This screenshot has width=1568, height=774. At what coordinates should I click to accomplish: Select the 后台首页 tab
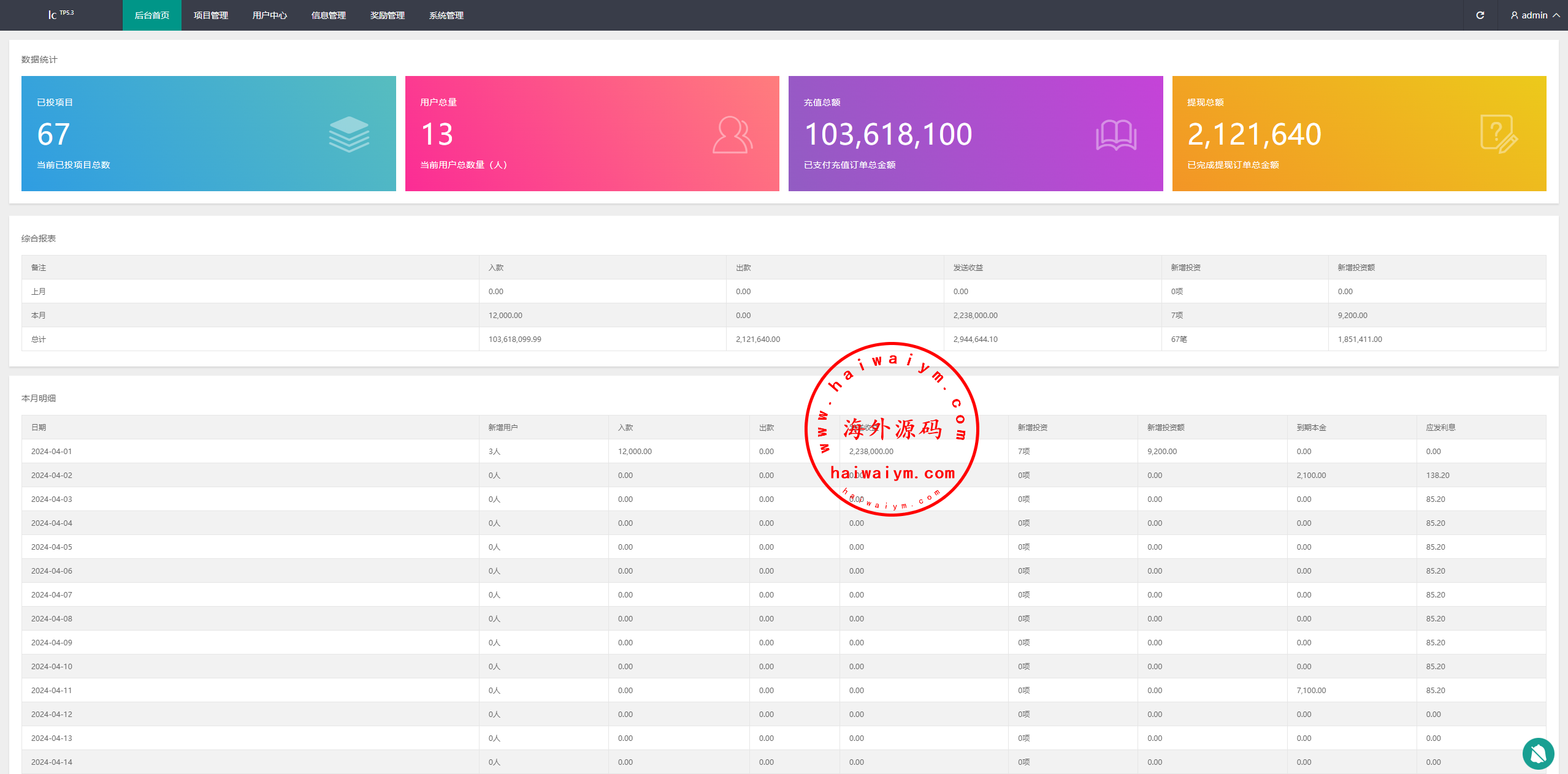click(151, 15)
